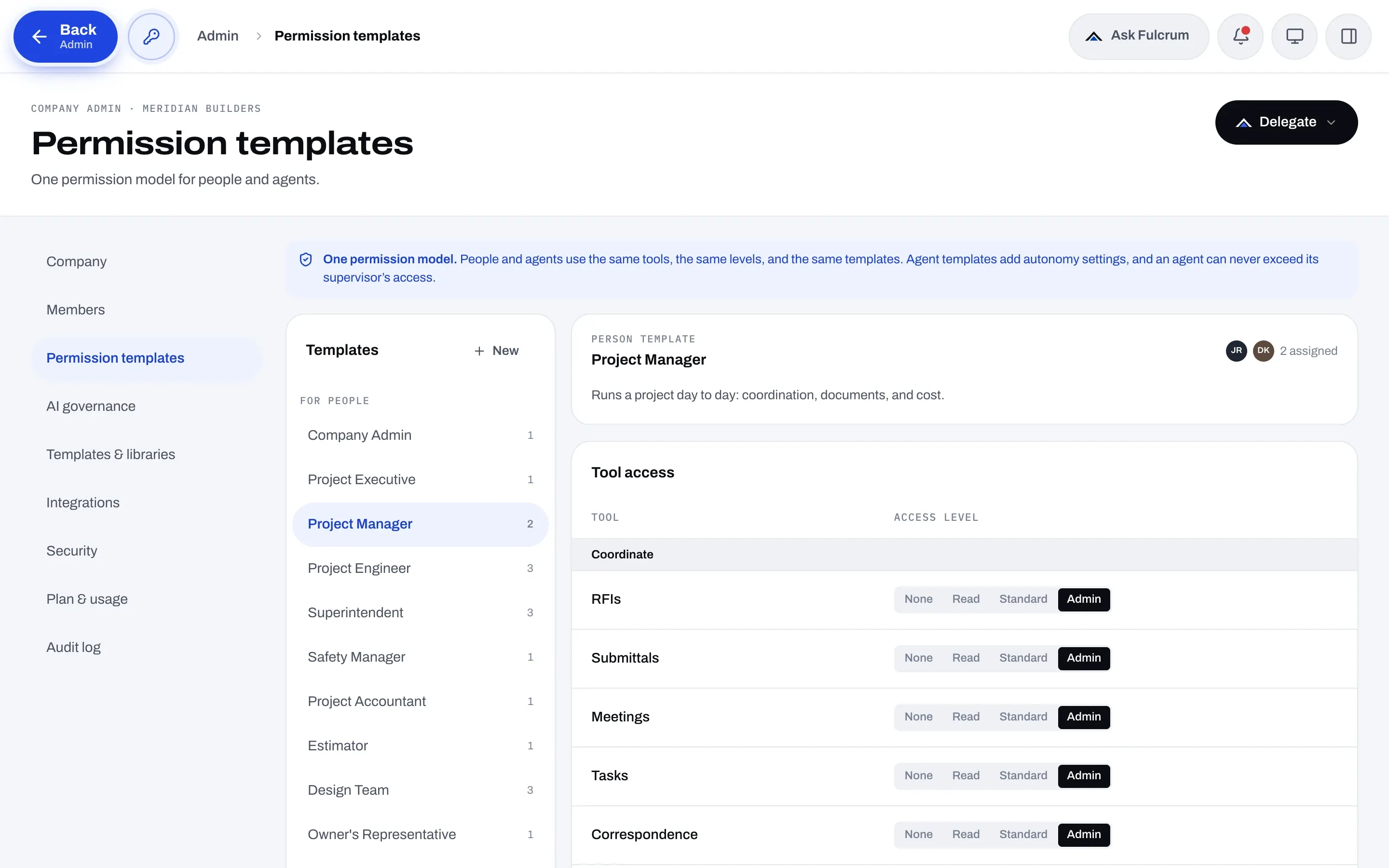The width and height of the screenshot is (1389, 868).
Task: Click the '2 assigned' label
Action: pos(1308,352)
